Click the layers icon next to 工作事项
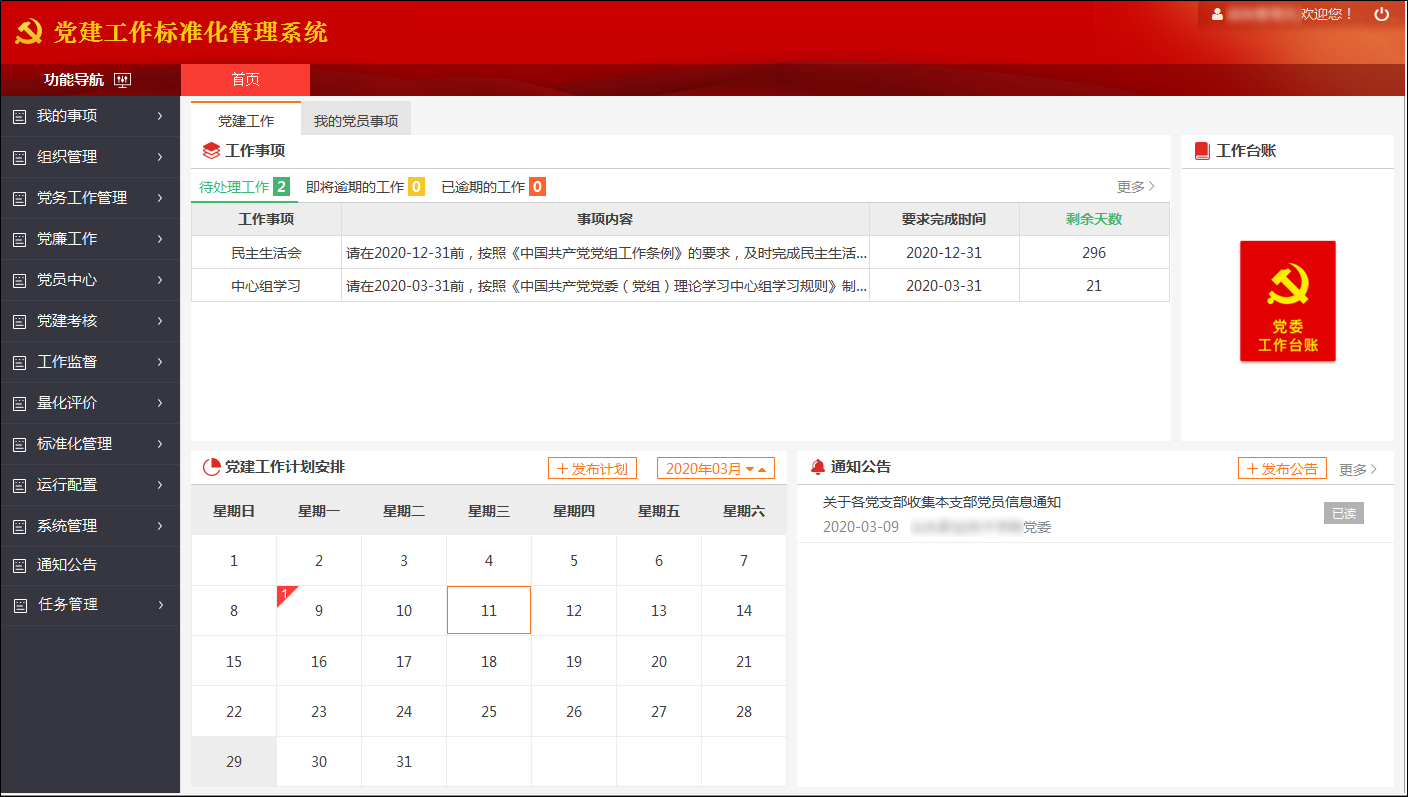Screen dimensions: 1408x797 click(x=211, y=151)
